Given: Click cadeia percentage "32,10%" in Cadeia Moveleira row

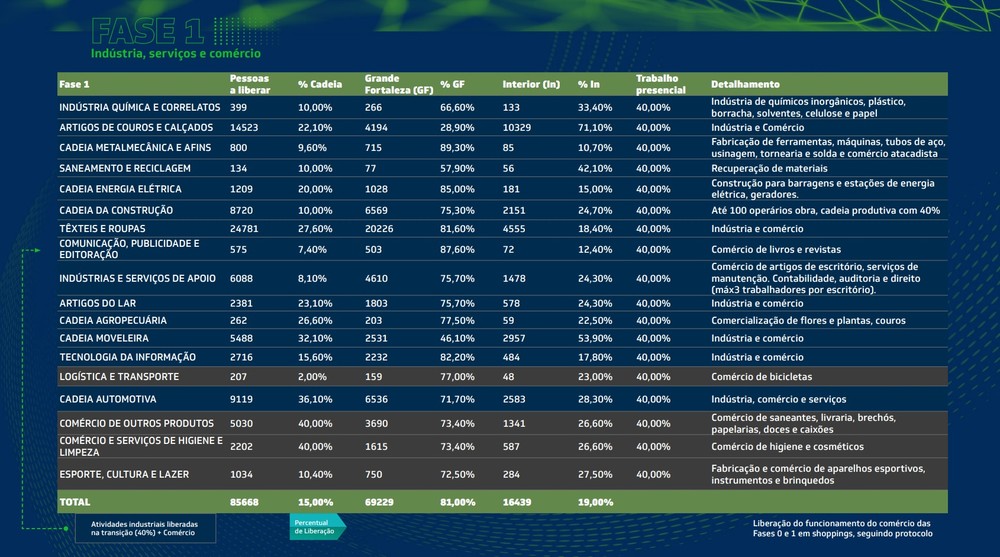Looking at the screenshot, I should [x=315, y=338].
